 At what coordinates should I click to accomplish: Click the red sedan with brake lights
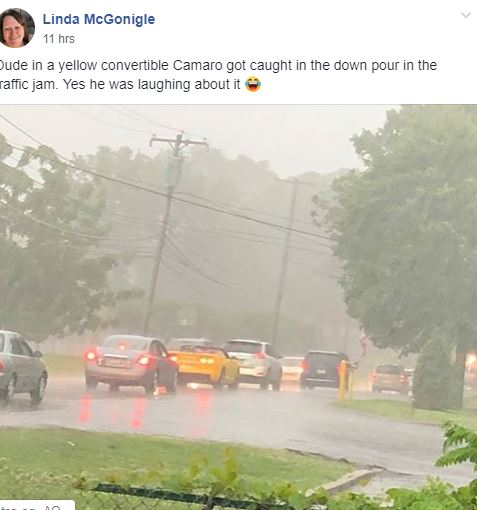tap(131, 363)
